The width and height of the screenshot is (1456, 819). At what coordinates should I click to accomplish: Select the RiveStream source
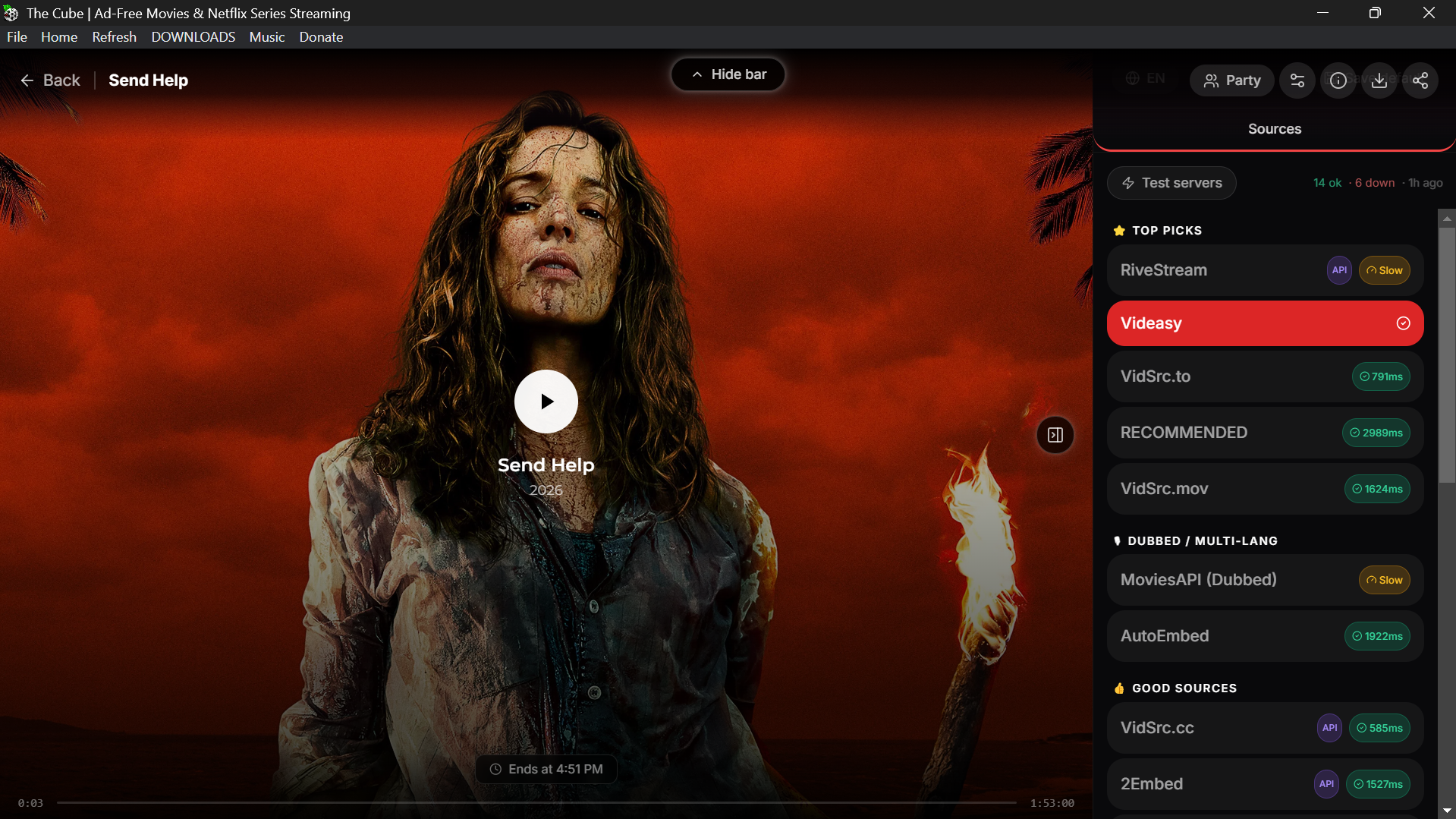coord(1265,270)
